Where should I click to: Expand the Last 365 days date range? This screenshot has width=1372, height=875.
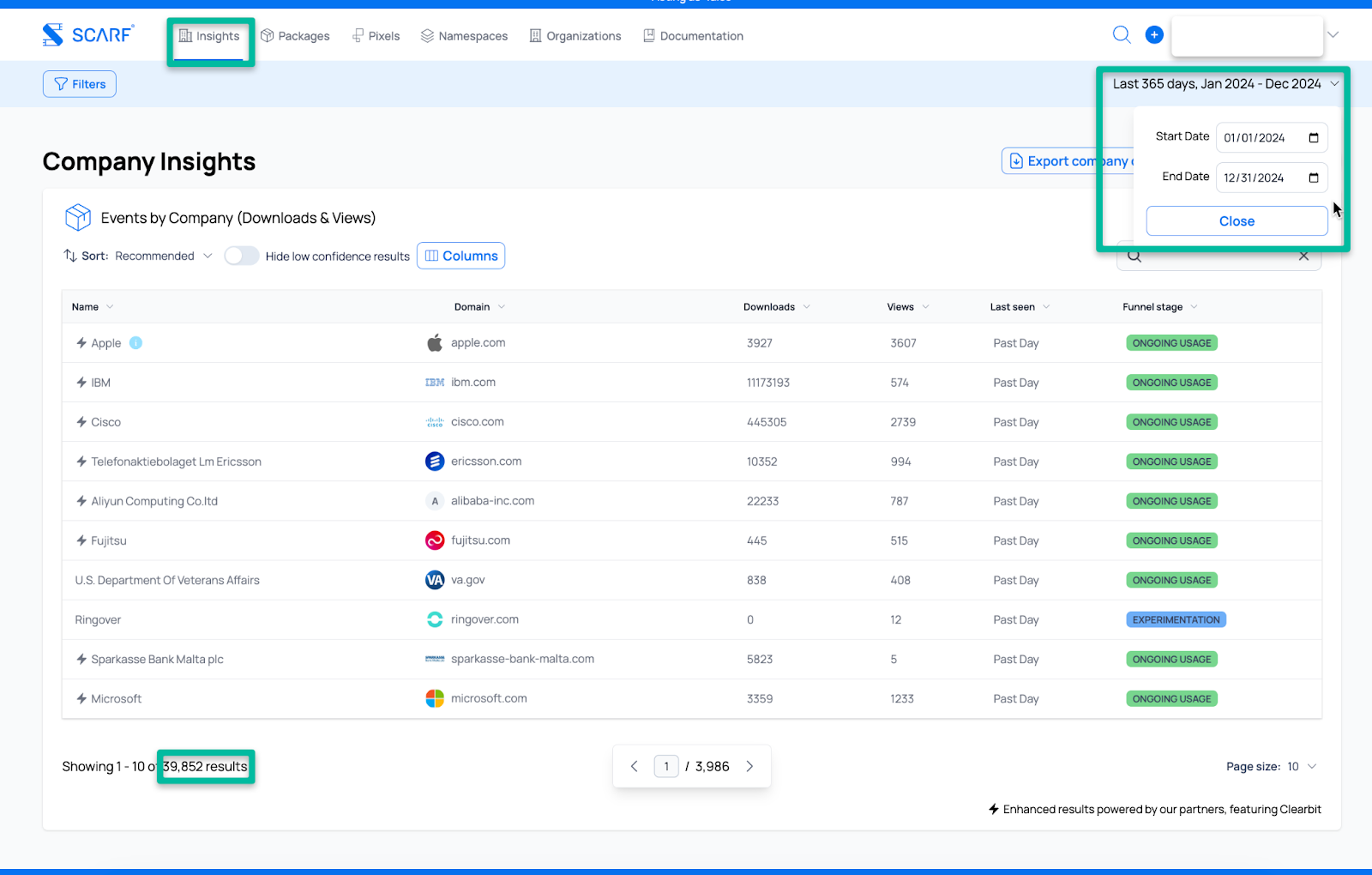pyautogui.click(x=1225, y=84)
